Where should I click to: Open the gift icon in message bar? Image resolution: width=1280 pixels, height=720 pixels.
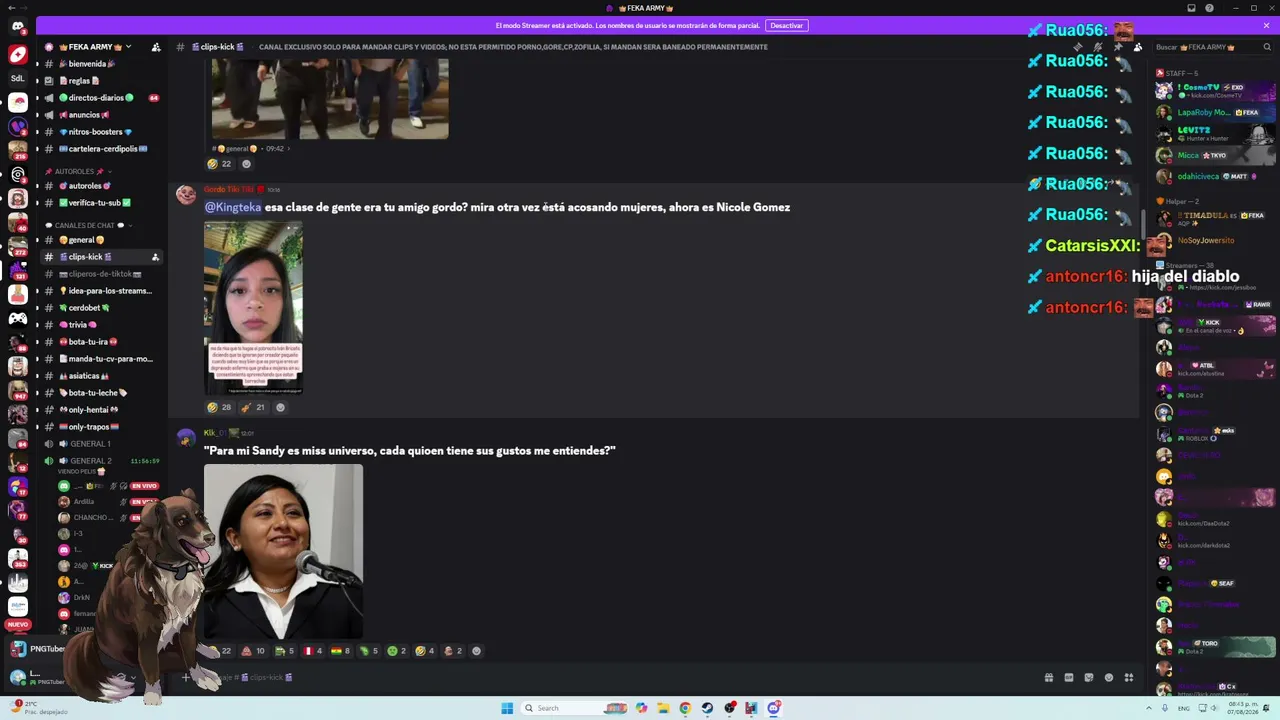click(1048, 677)
